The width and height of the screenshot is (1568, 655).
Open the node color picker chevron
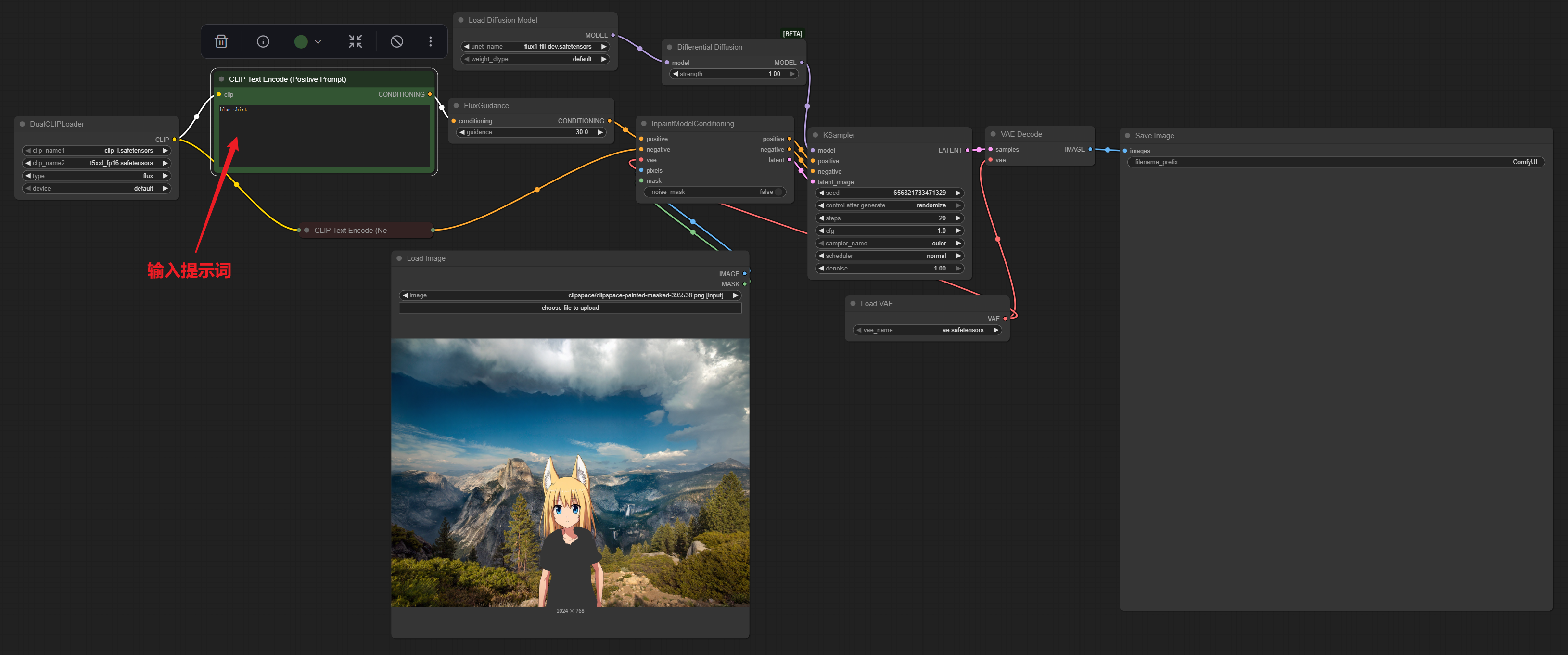point(318,42)
